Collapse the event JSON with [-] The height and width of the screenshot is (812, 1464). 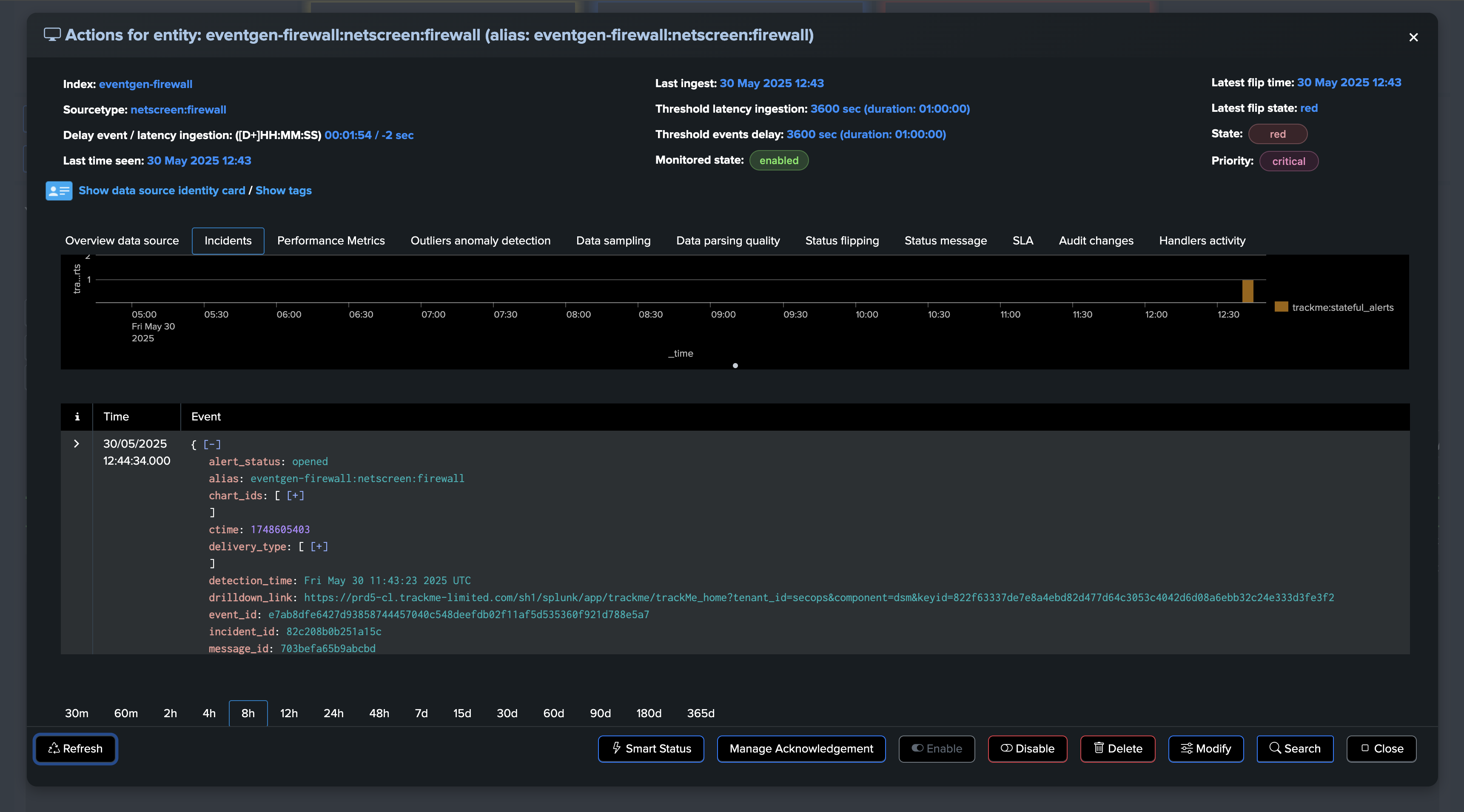[212, 444]
